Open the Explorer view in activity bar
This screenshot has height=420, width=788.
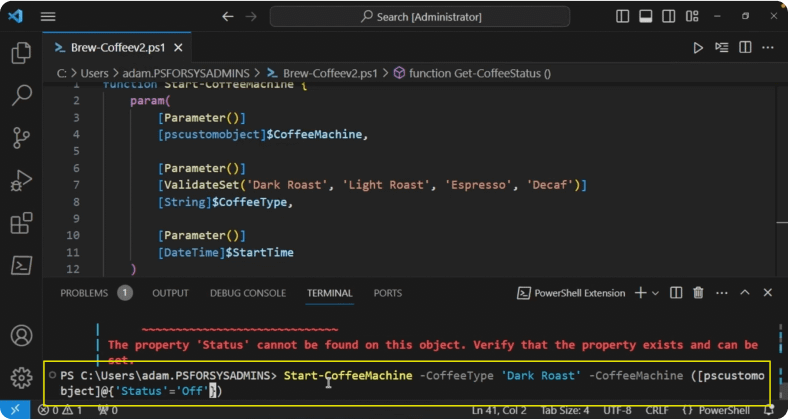coord(21,53)
